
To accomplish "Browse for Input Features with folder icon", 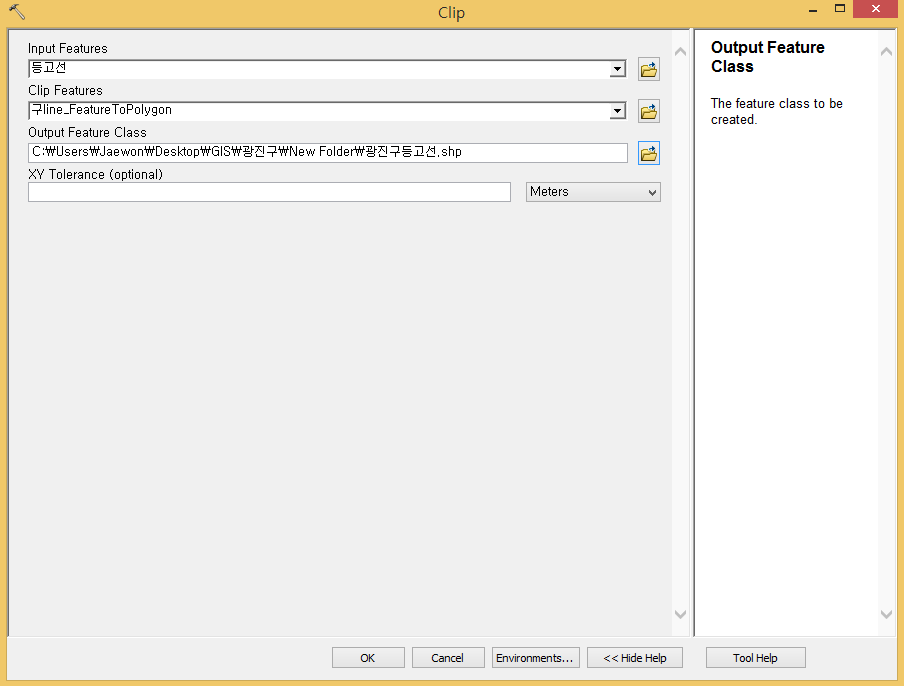I will click(649, 69).
